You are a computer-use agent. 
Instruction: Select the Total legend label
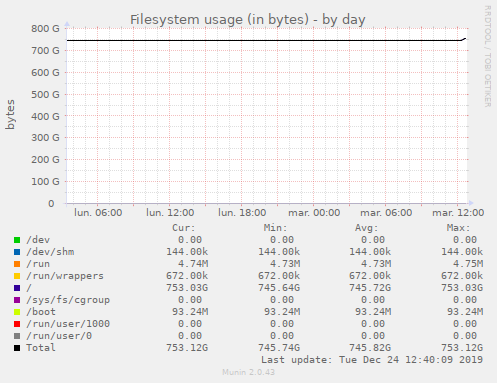(x=41, y=348)
